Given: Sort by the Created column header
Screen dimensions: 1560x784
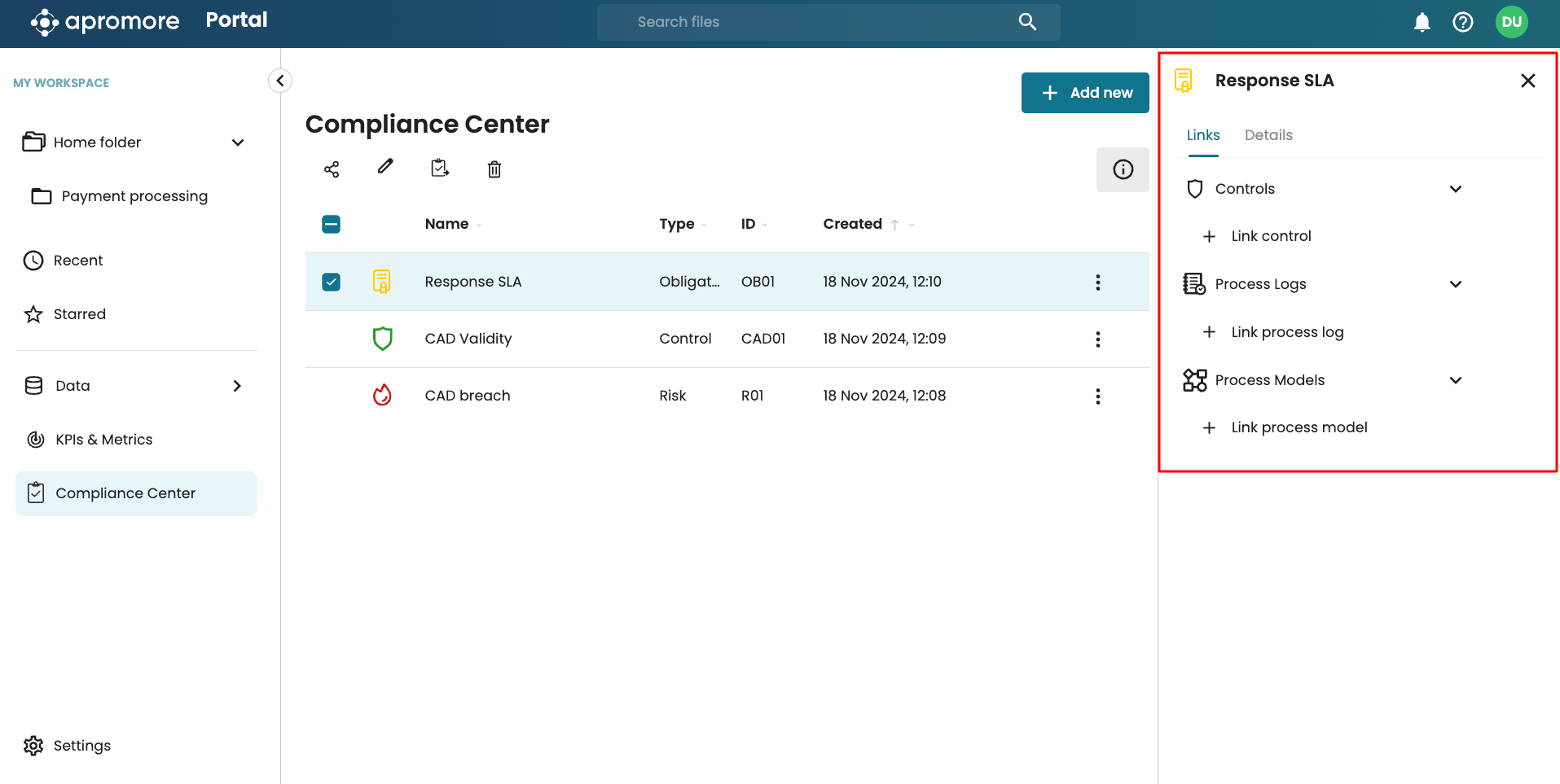Looking at the screenshot, I should pos(852,224).
